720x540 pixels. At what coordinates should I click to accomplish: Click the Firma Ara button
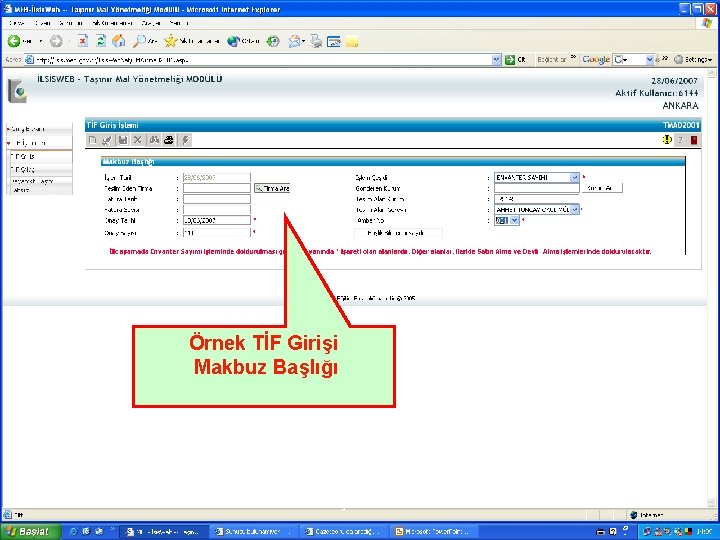coord(272,188)
